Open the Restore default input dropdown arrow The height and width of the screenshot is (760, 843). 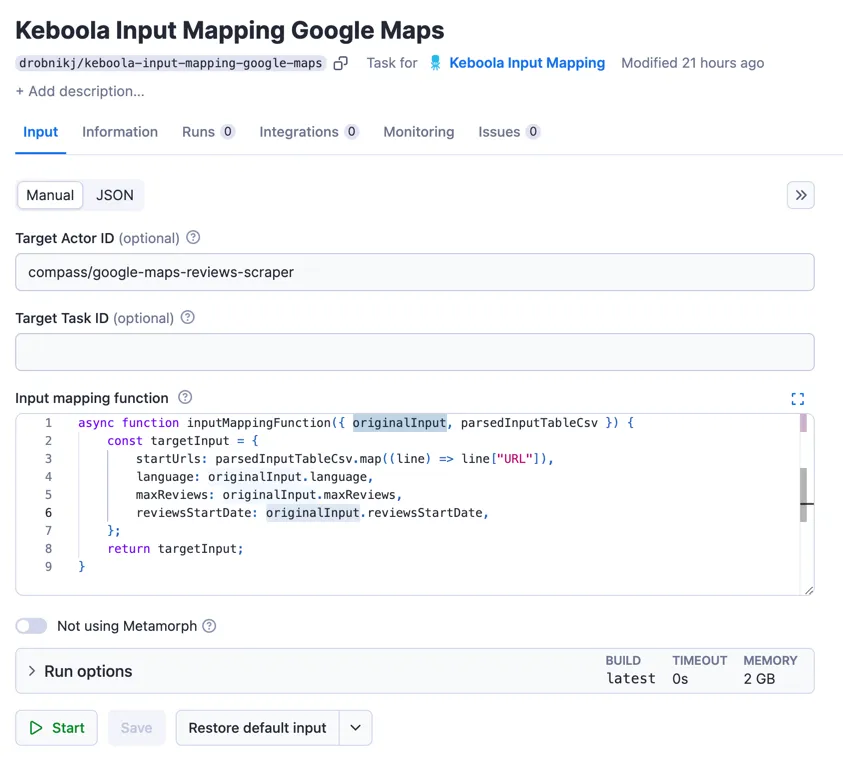355,728
